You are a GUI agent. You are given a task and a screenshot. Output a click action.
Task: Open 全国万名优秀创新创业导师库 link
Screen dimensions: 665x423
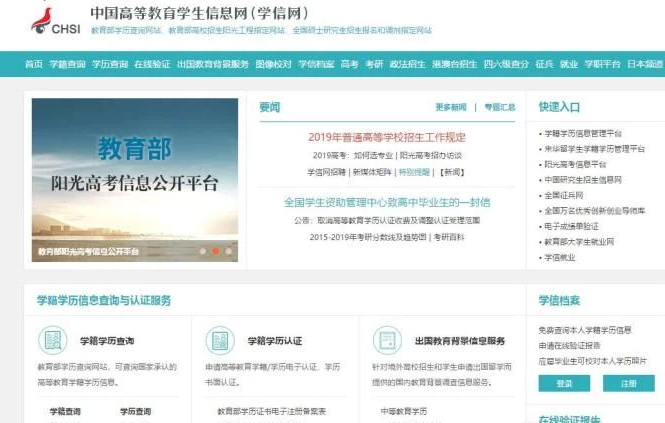click(595, 211)
